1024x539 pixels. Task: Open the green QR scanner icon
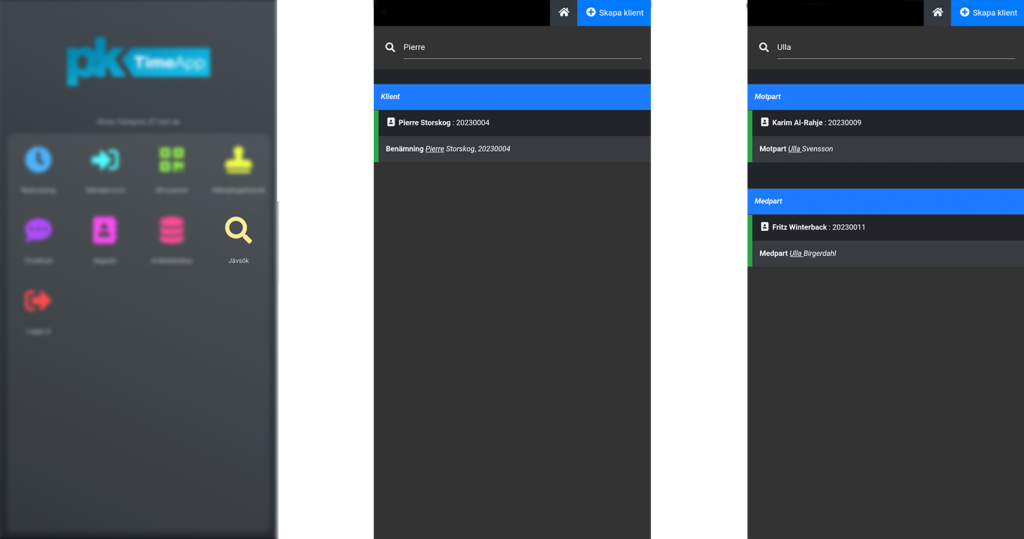click(x=172, y=160)
